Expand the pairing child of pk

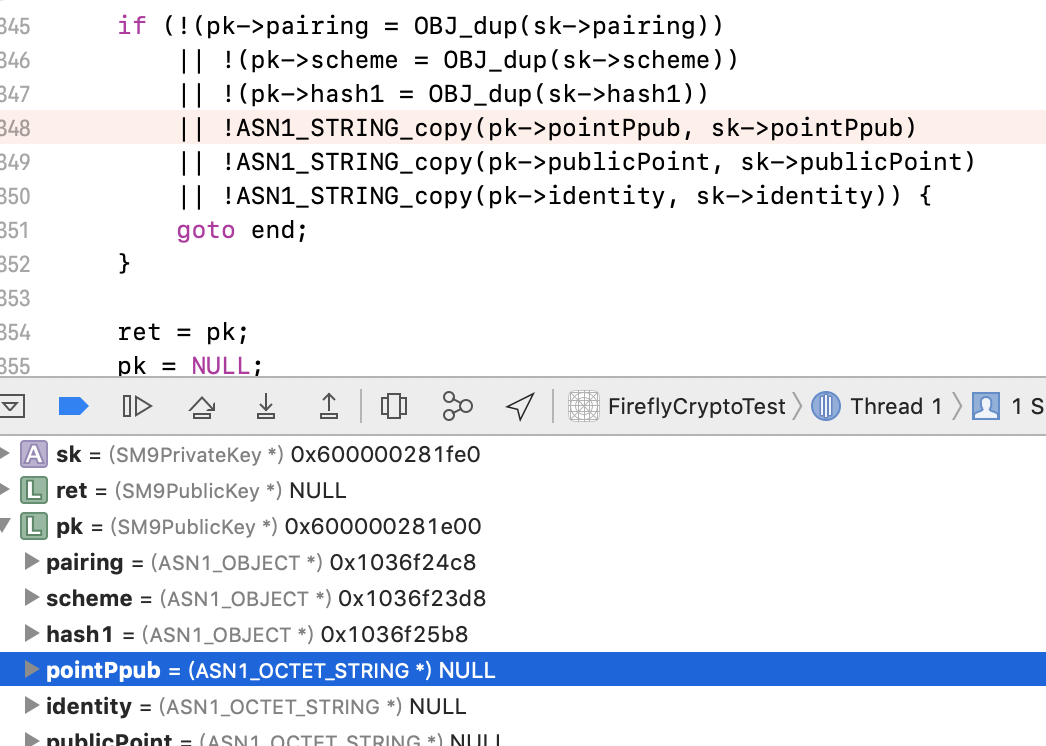tap(33, 562)
